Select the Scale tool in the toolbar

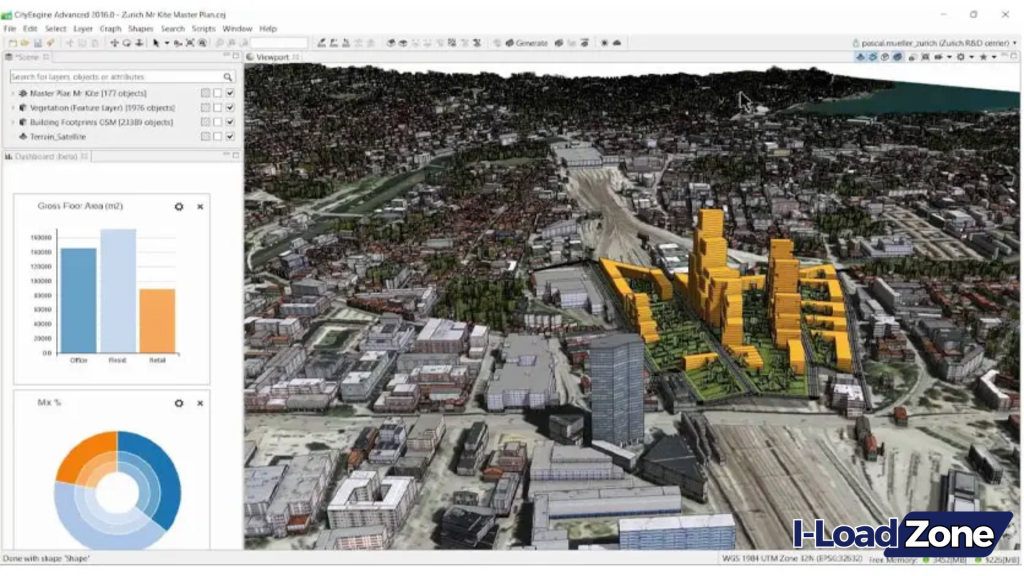point(140,43)
